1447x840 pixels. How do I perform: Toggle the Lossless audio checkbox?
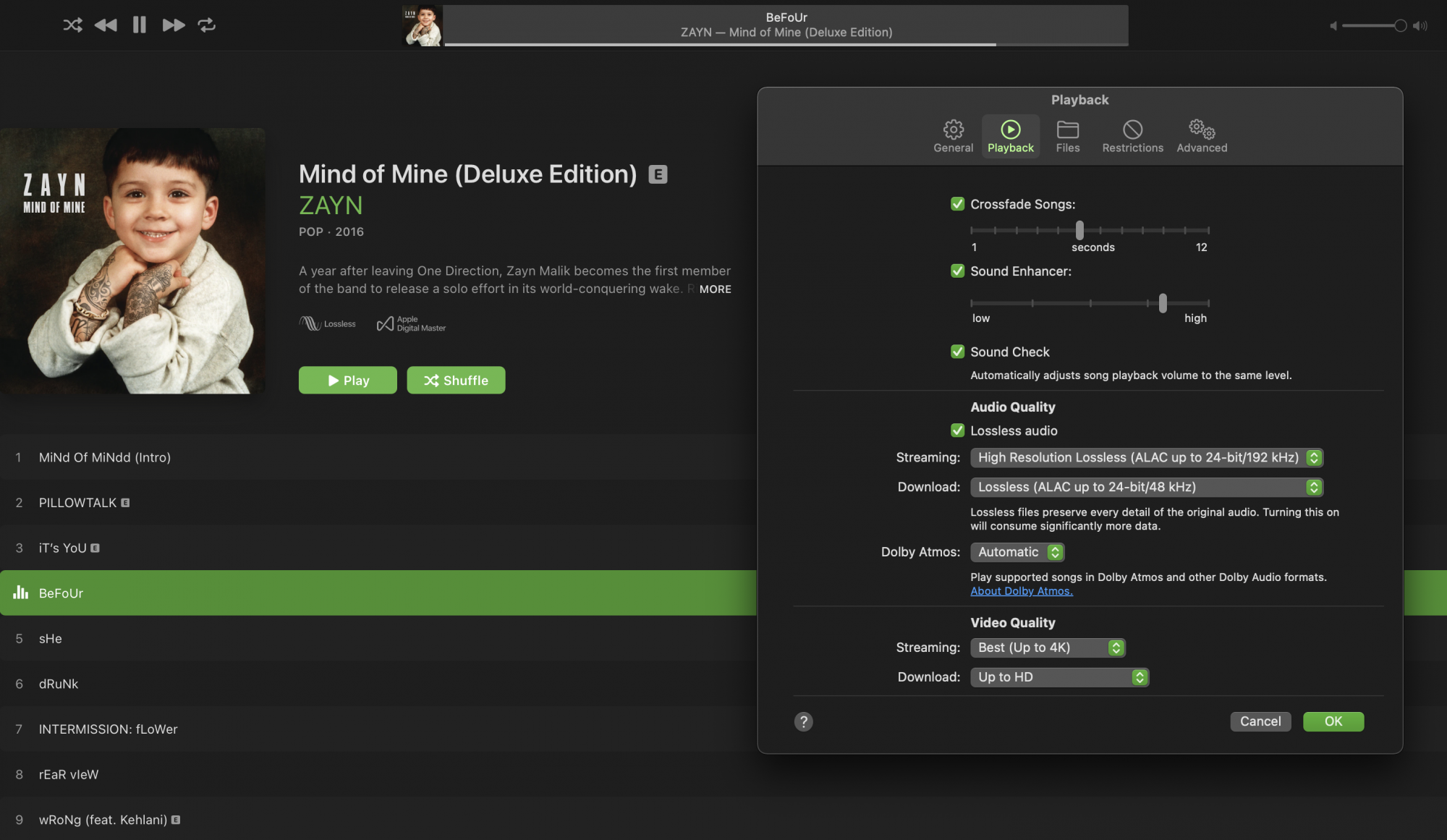point(957,430)
